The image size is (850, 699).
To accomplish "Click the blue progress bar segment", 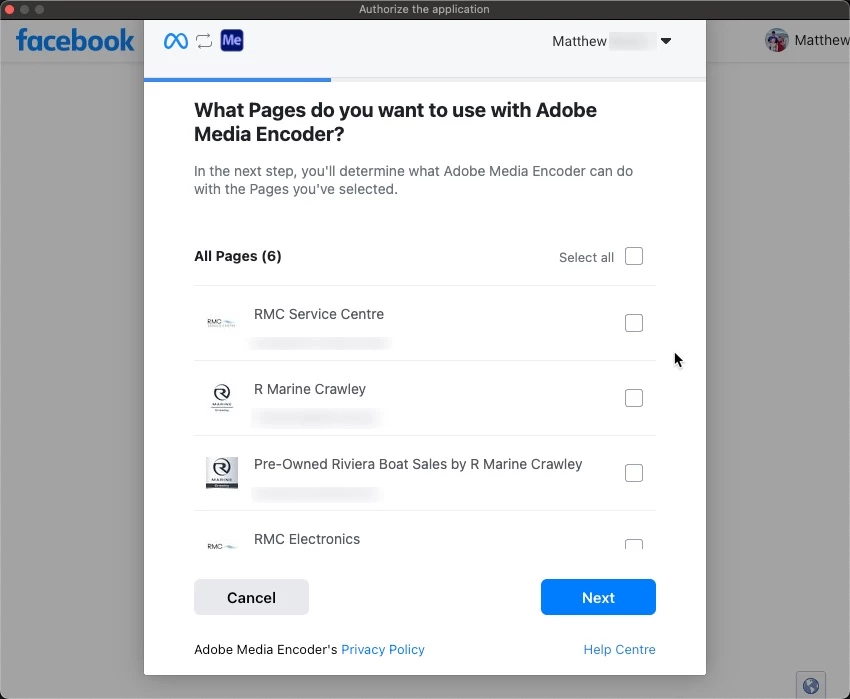I will pos(237,80).
